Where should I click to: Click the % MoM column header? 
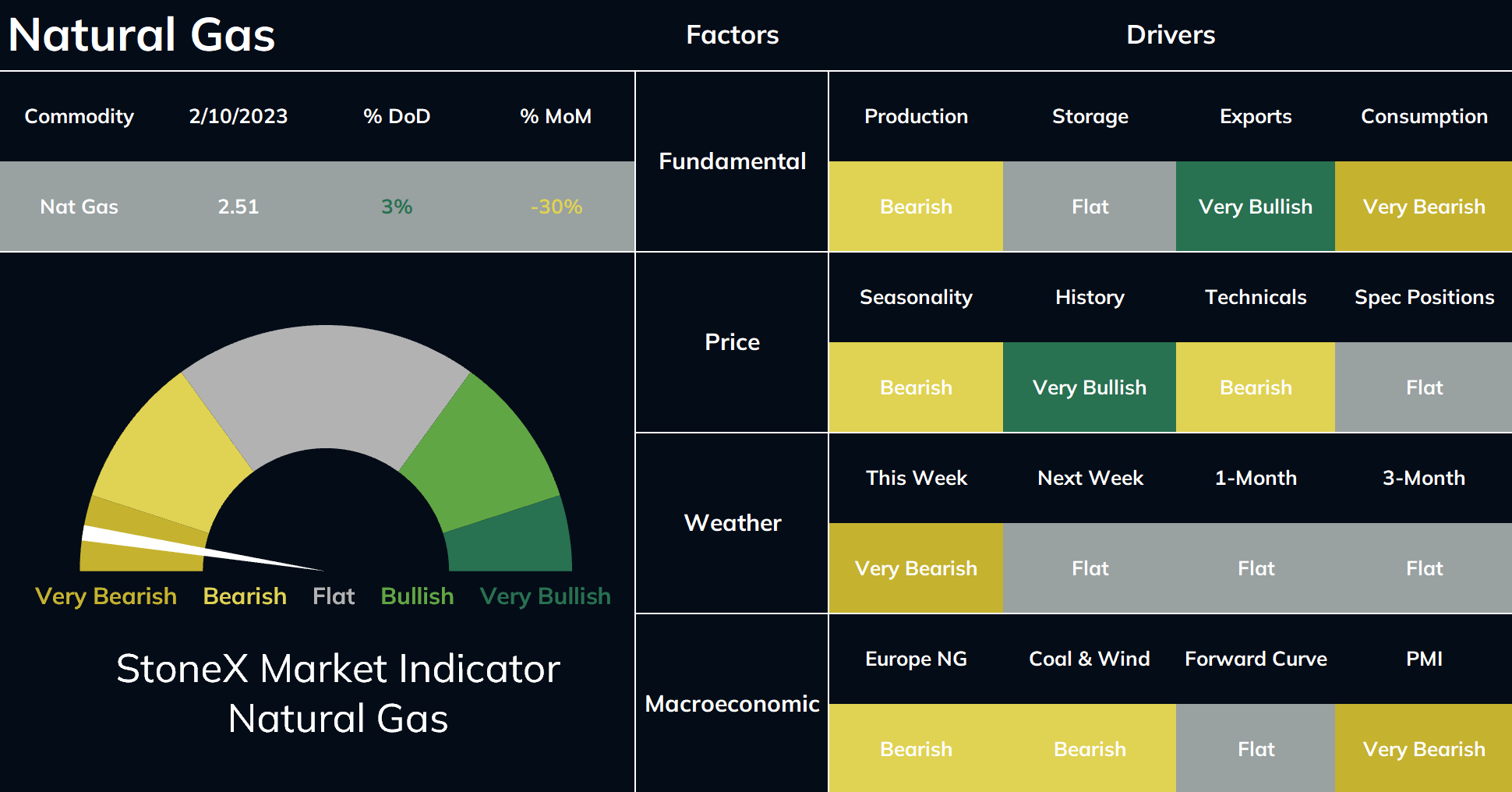[556, 116]
